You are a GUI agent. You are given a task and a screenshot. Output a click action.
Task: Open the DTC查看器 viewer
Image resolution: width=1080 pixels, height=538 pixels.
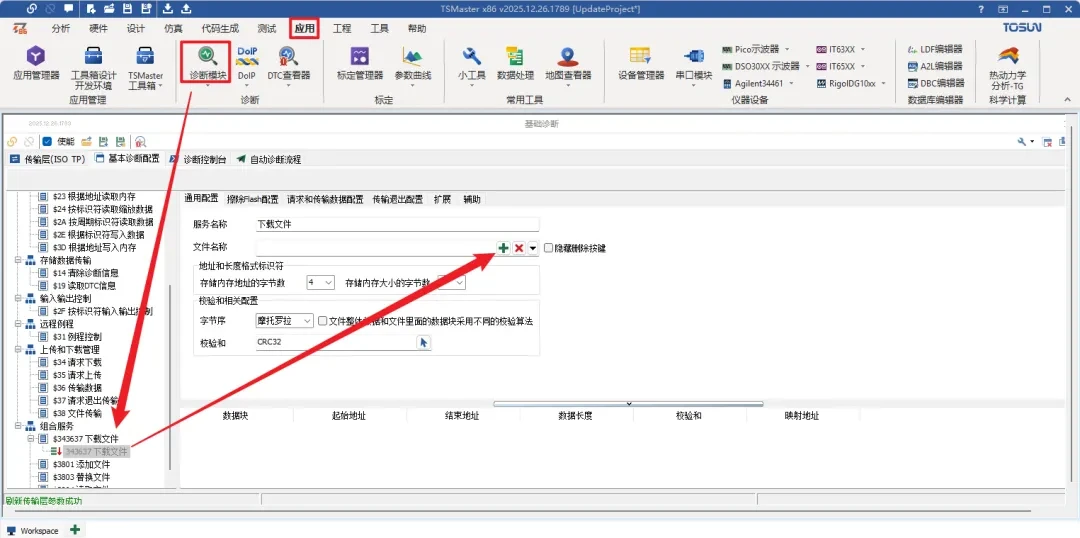(289, 63)
